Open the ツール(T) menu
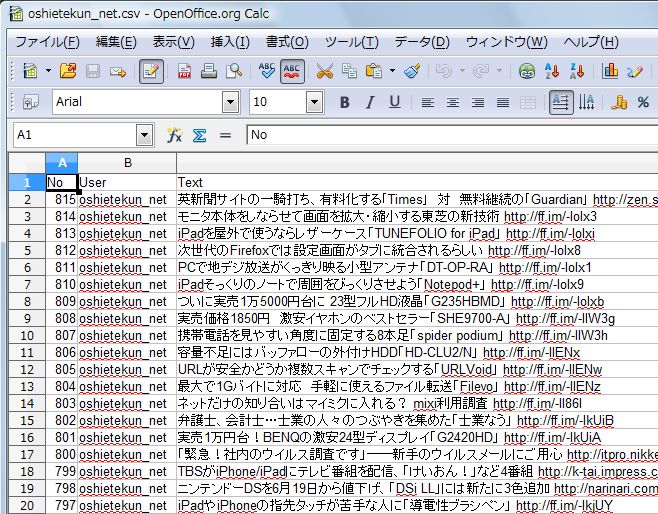 [351, 42]
